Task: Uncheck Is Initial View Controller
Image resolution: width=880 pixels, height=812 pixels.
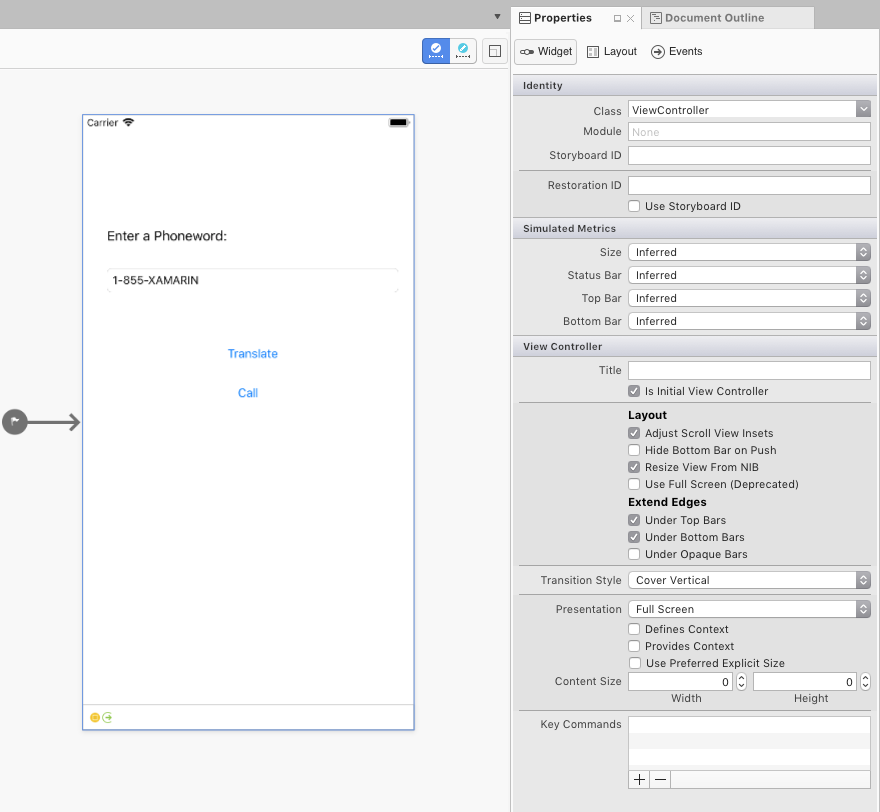Action: (x=633, y=391)
